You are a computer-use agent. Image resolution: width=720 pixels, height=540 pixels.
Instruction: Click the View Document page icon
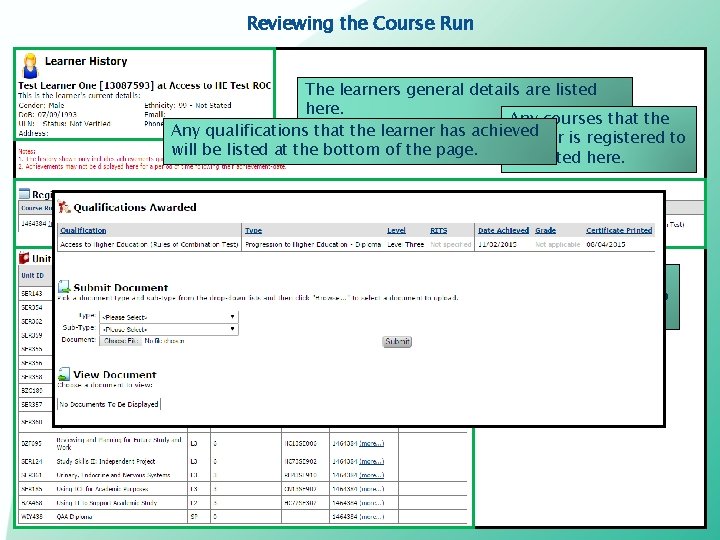point(64,374)
